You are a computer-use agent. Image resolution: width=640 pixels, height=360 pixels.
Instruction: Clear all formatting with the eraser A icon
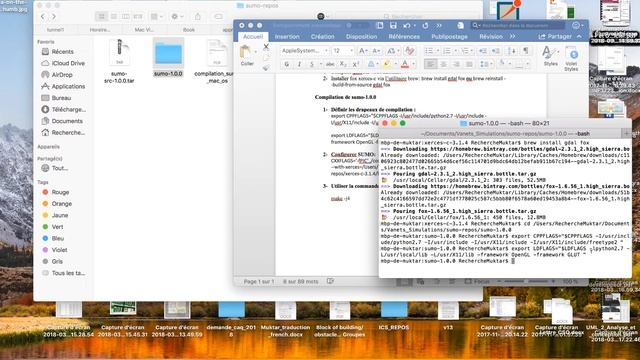click(409, 51)
